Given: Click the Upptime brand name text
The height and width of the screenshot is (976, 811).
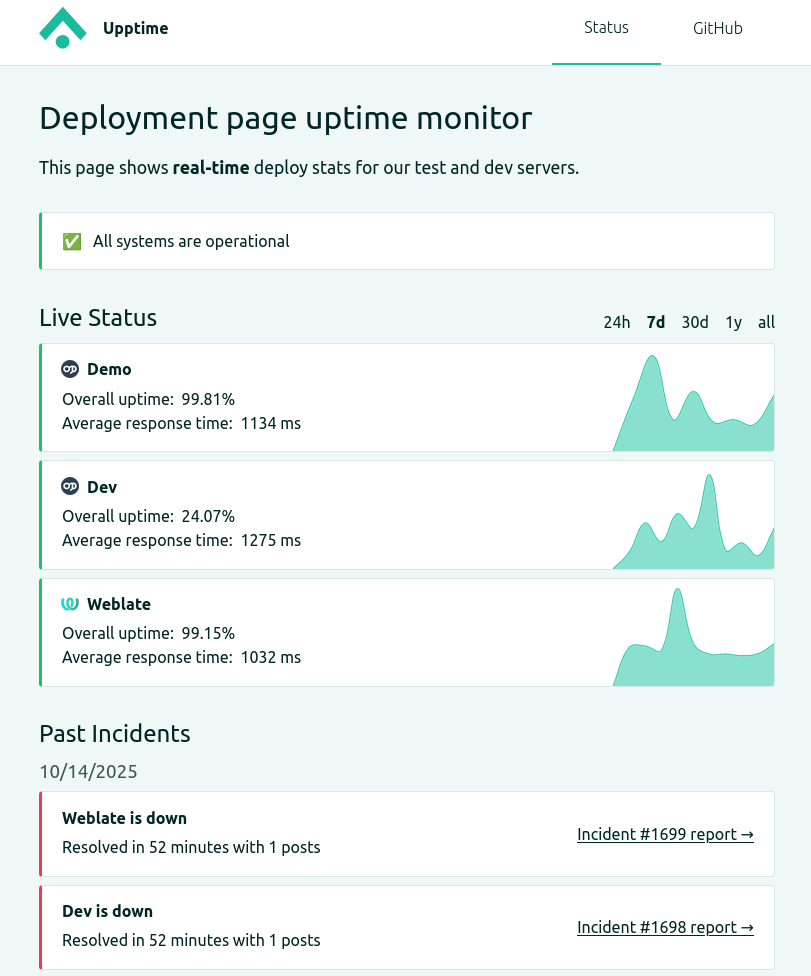Looking at the screenshot, I should pyautogui.click(x=135, y=28).
